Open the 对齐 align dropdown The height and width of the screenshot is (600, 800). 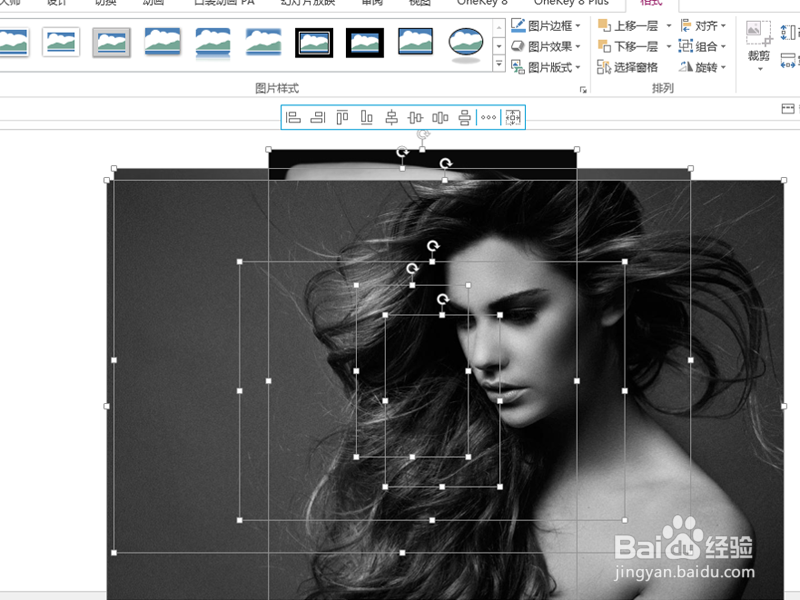click(x=703, y=26)
